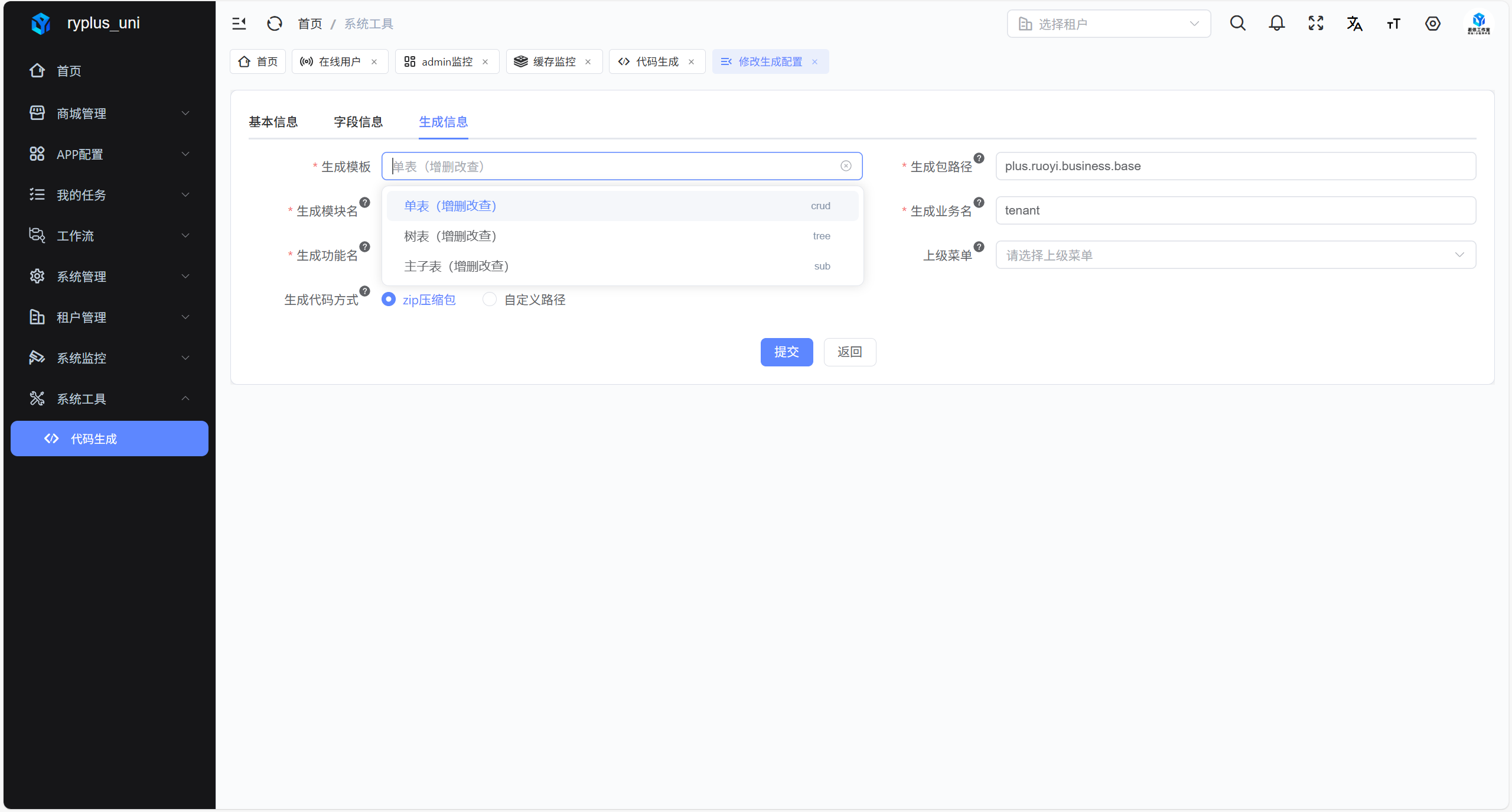This screenshot has height=812, width=1512.
Task: Toggle fullscreen mode icon
Action: 1315,24
